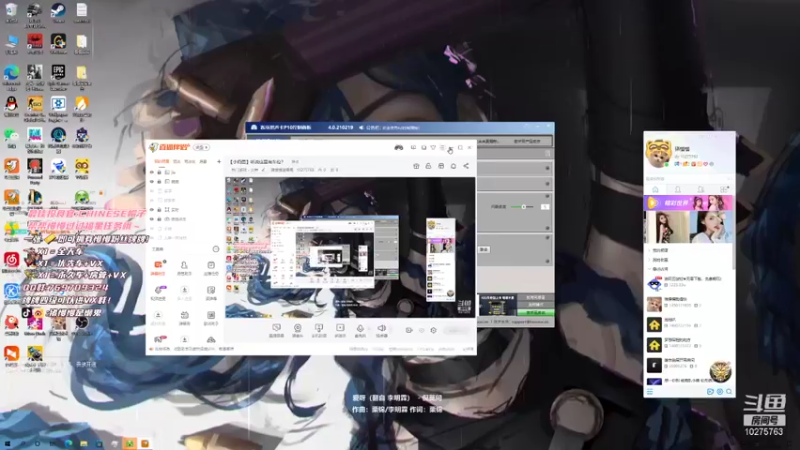Click the pencil icon to edit the stream title

point(264,170)
